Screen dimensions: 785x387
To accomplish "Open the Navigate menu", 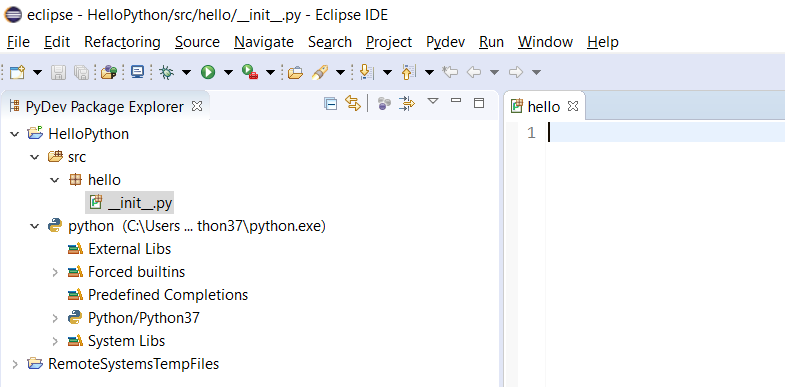I will tap(264, 42).
